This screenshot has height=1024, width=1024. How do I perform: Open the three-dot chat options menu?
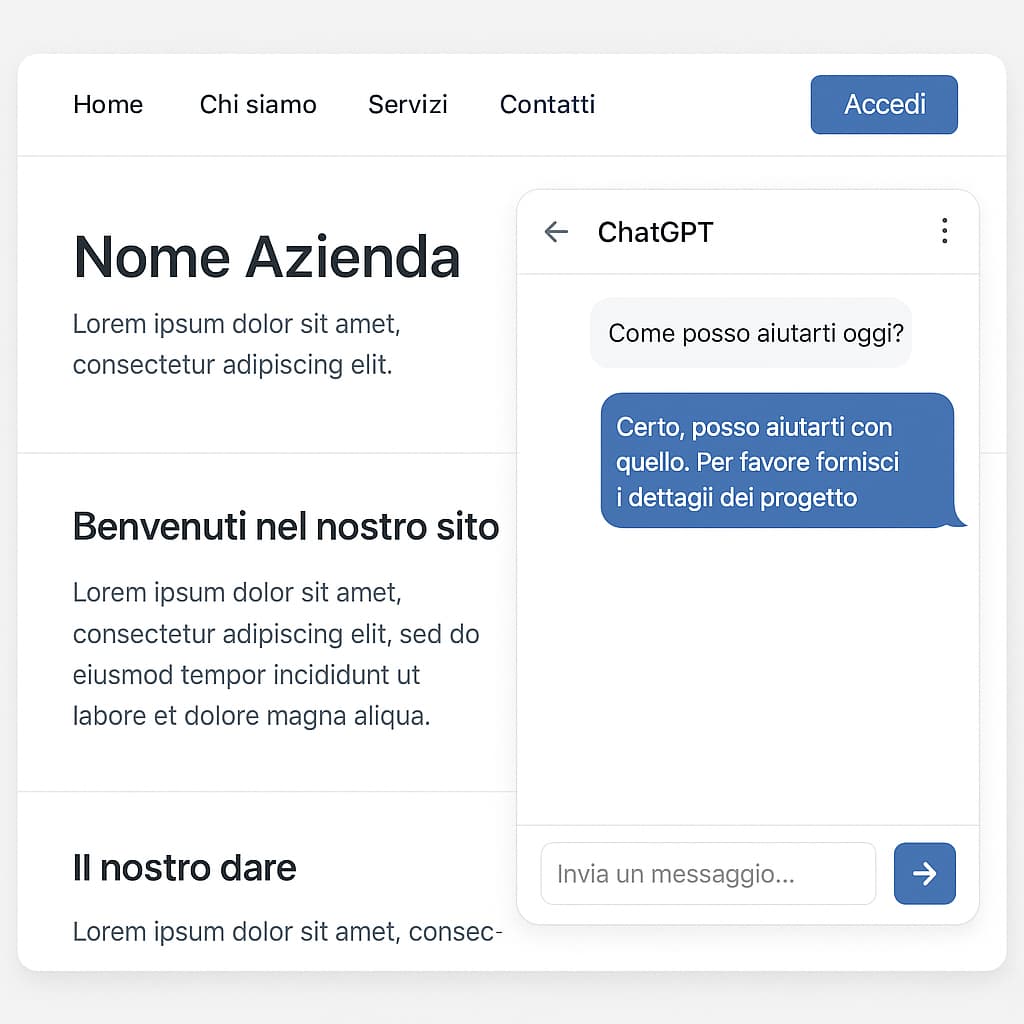tap(944, 231)
